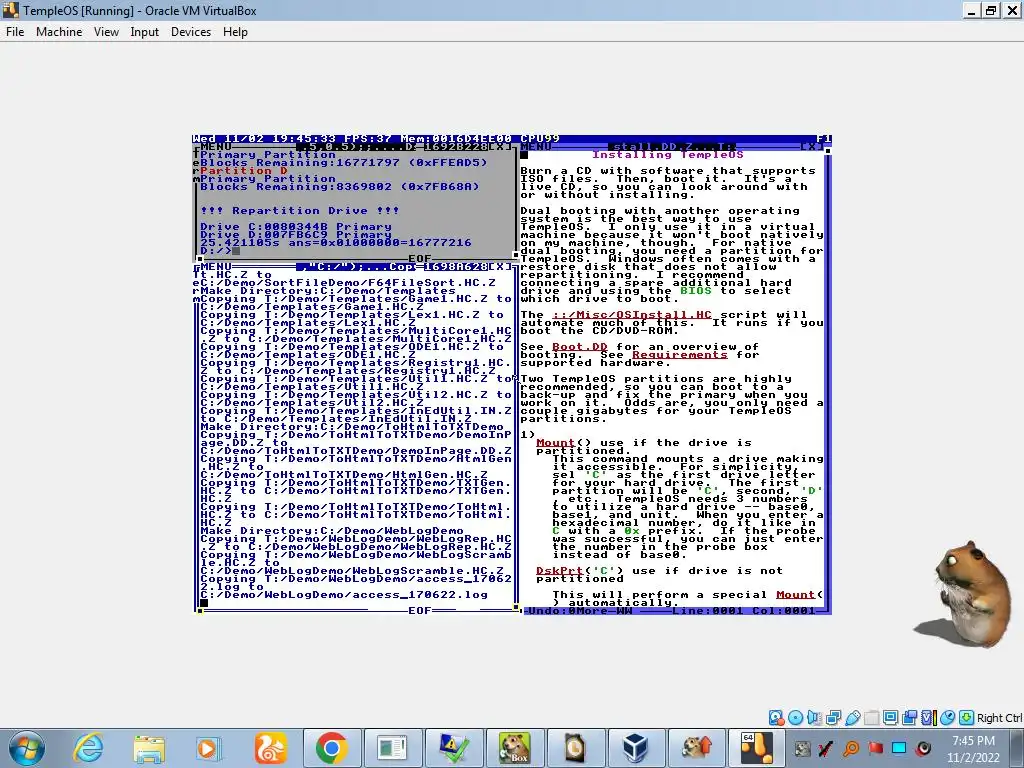Follow the ::/Misc/OSInstall.HC link
This screenshot has height=768, width=1024.
tap(632, 315)
